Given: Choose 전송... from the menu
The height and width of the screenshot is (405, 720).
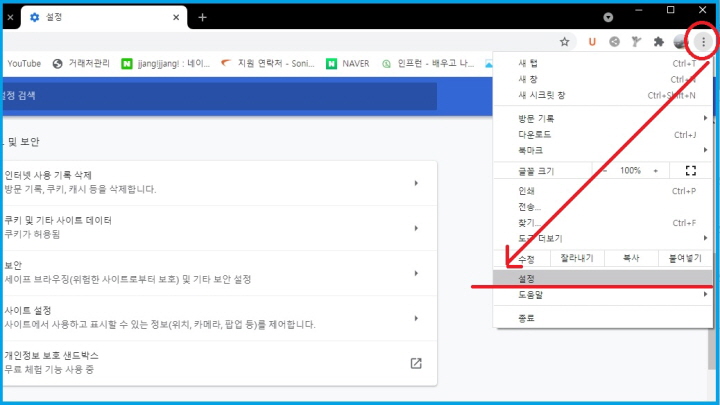Looking at the screenshot, I should tap(603, 207).
